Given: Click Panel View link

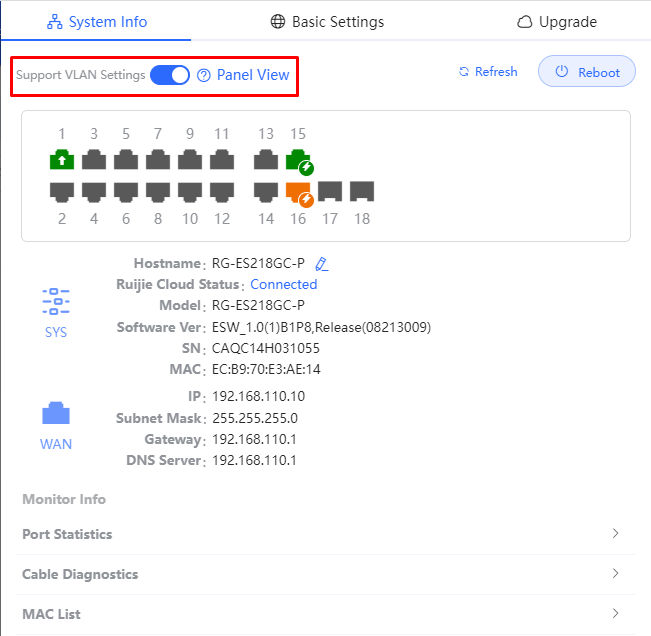Looking at the screenshot, I should pos(253,75).
